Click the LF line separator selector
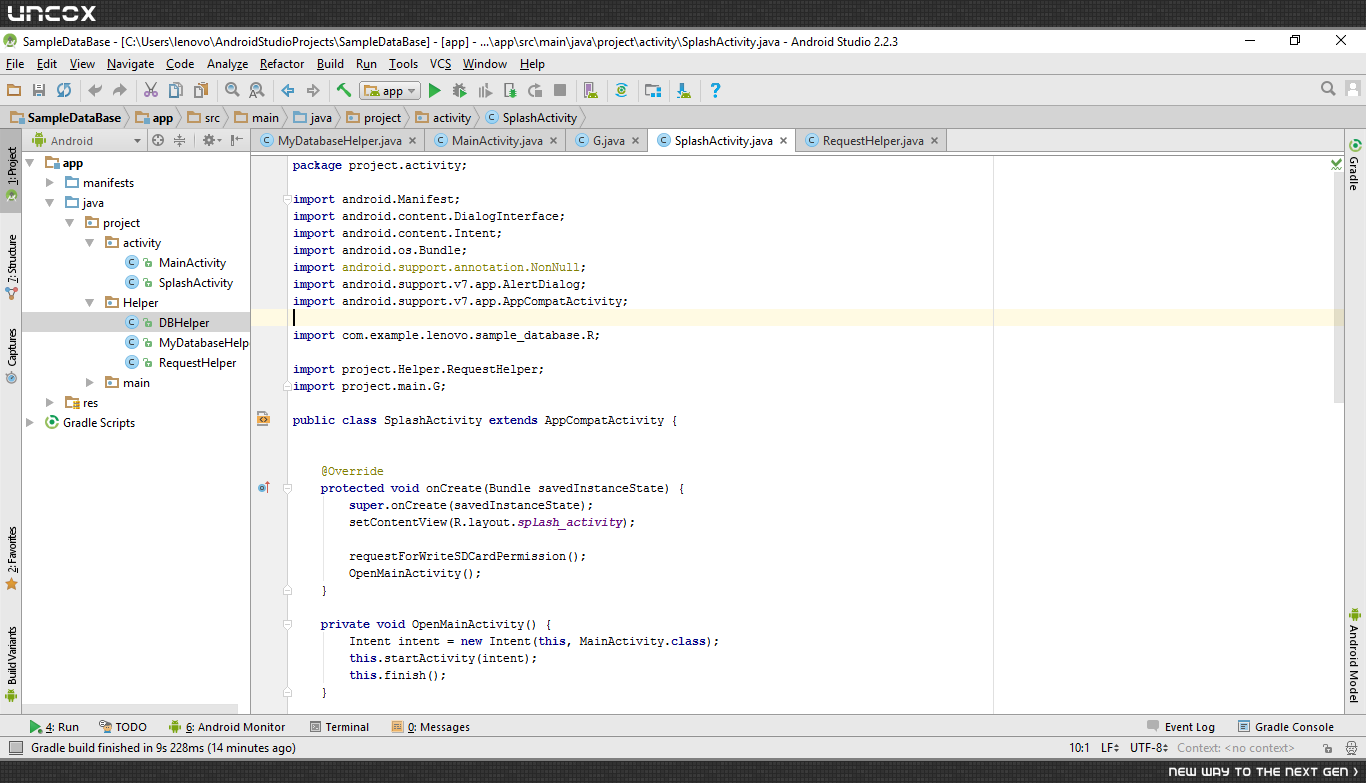Screen dimensions: 1366x783 [1110, 748]
